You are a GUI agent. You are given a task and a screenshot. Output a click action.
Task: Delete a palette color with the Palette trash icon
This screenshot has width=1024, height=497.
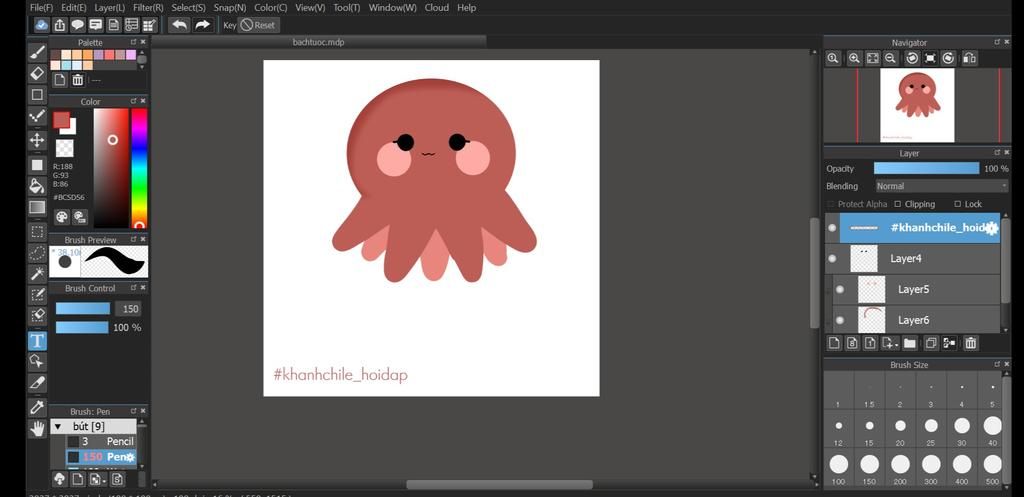point(78,80)
